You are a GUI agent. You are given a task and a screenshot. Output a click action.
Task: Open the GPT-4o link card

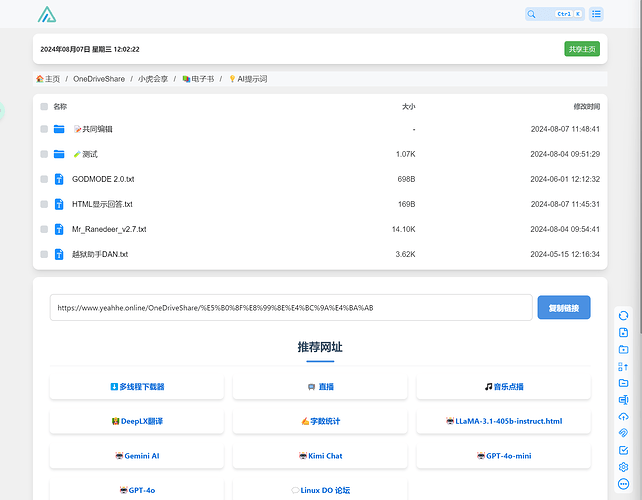coord(137,490)
